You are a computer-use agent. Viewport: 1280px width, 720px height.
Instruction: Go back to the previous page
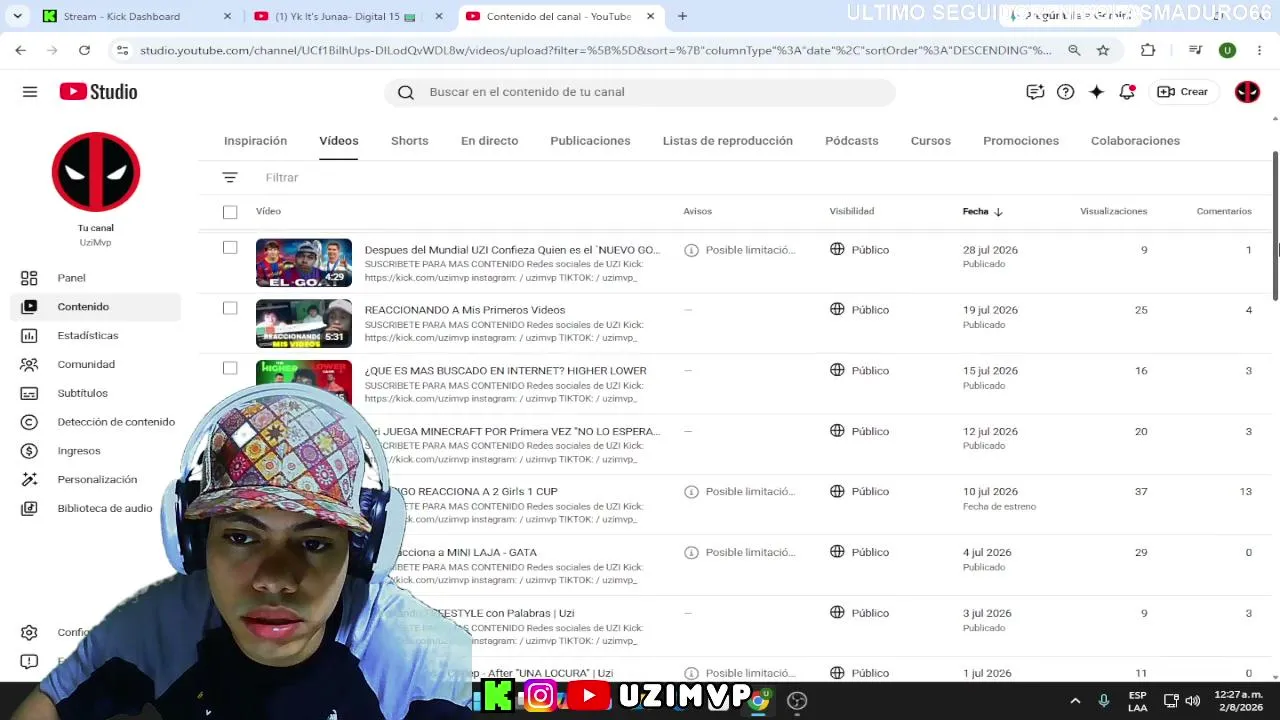coord(21,50)
